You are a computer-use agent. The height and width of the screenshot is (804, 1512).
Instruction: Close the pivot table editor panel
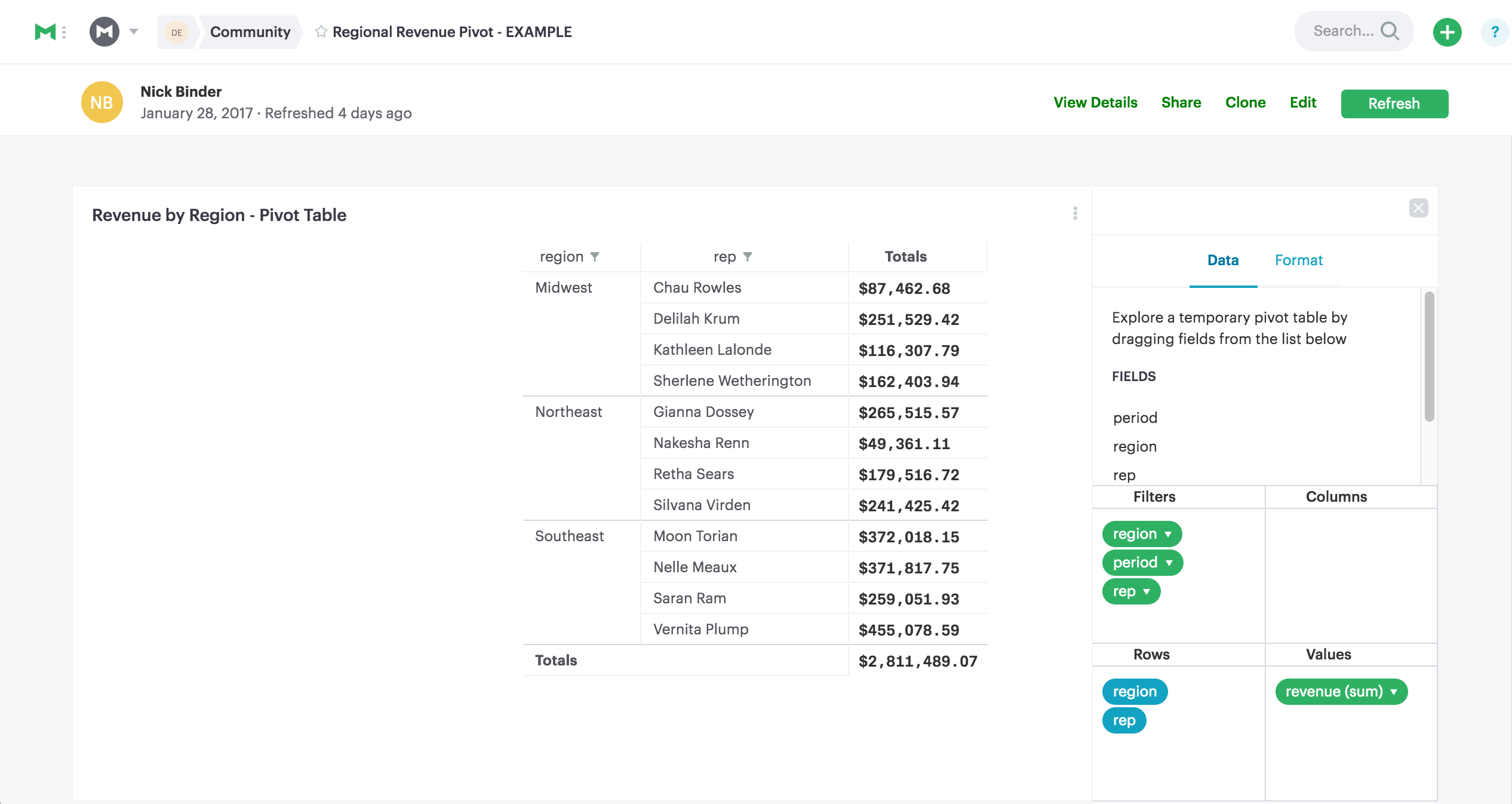coord(1420,208)
